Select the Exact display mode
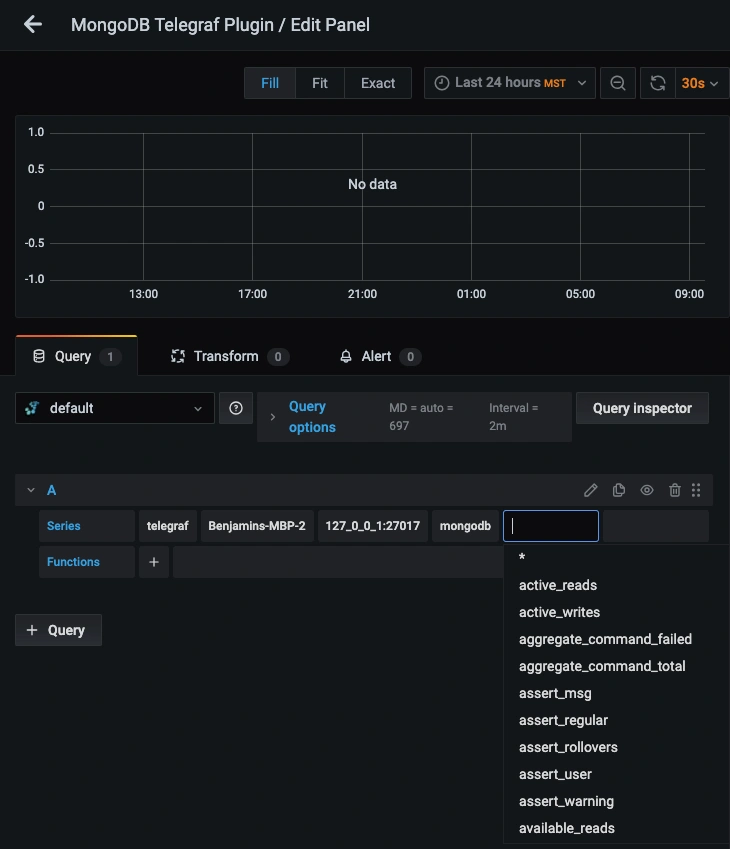 (378, 83)
